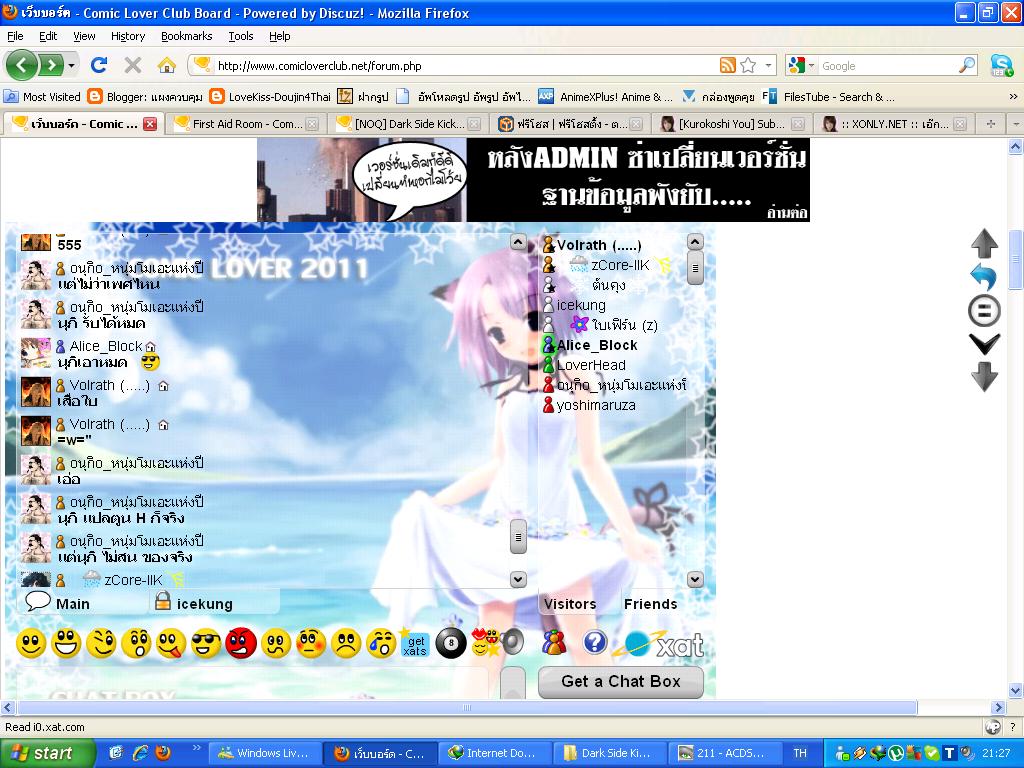Insert the tongue-out smiley

[x=171, y=644]
